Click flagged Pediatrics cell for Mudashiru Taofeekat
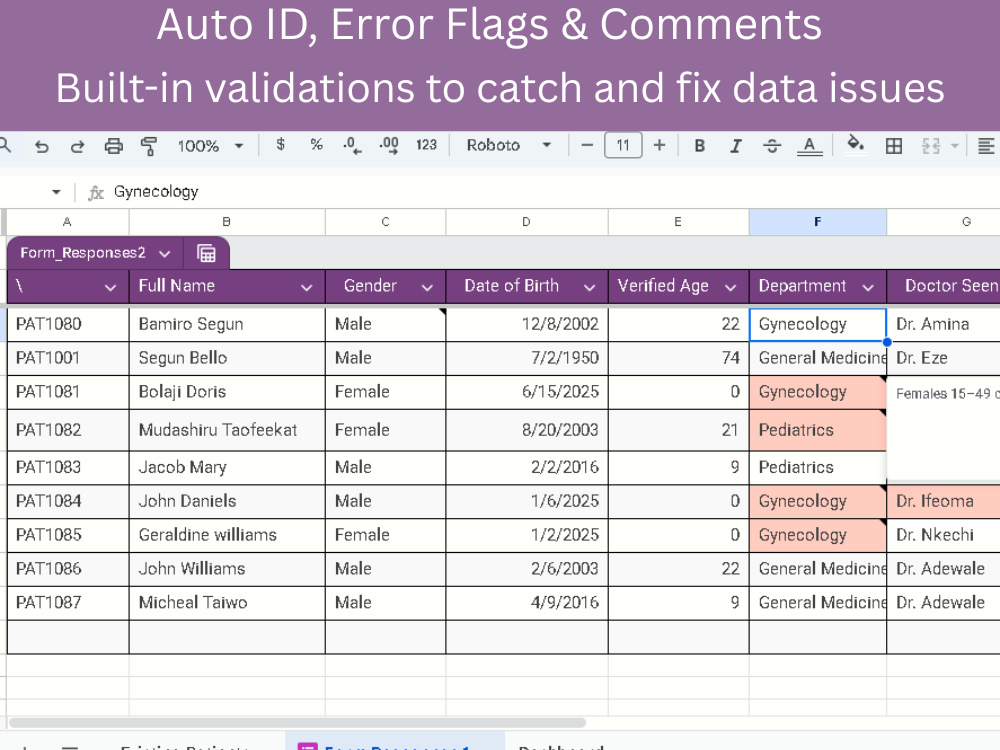 tap(818, 430)
